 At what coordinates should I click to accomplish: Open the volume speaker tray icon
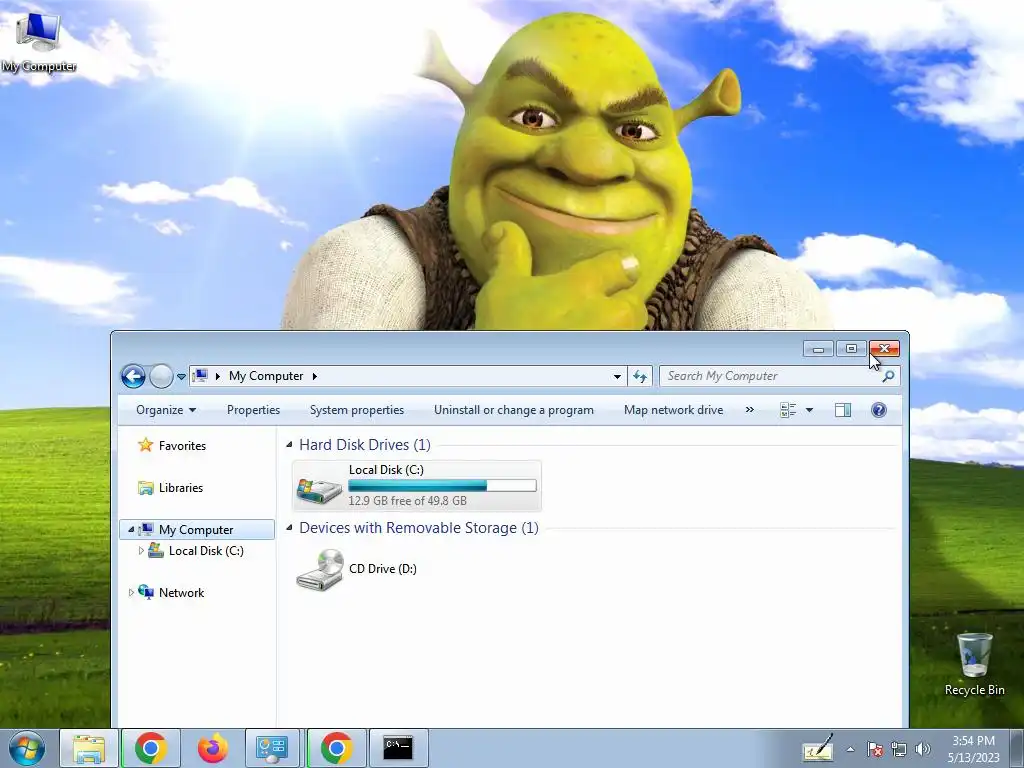click(922, 749)
